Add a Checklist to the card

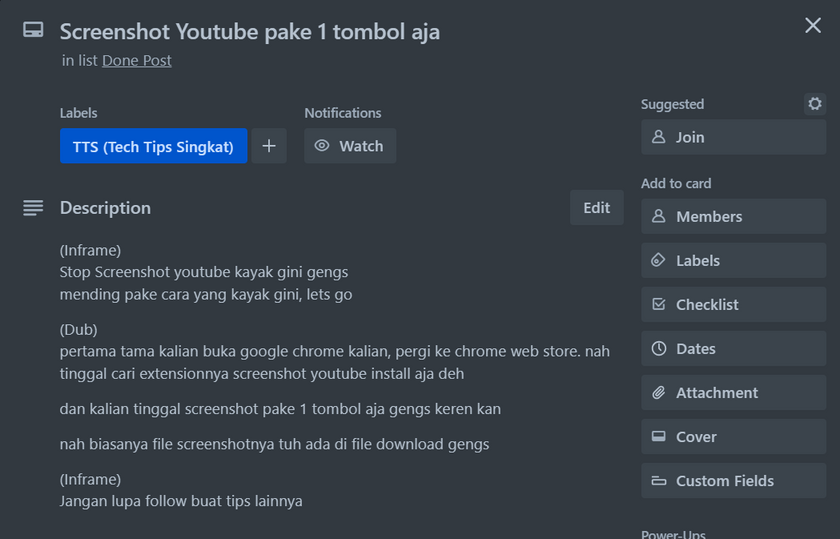733,304
